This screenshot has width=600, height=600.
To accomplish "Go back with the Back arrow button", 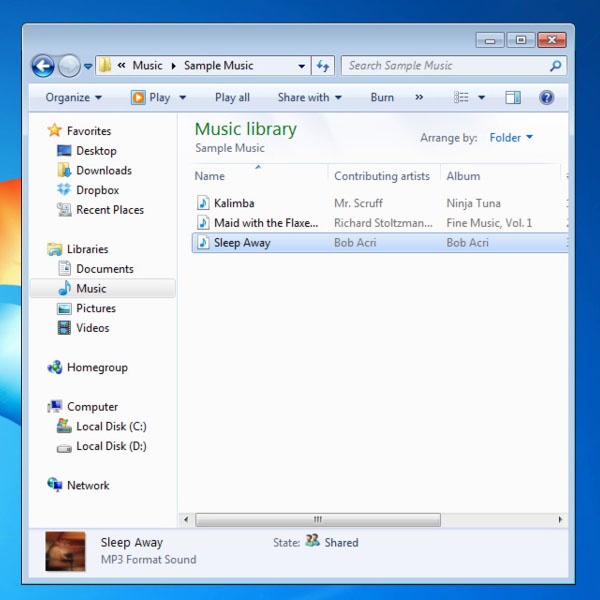I will click(x=42, y=66).
